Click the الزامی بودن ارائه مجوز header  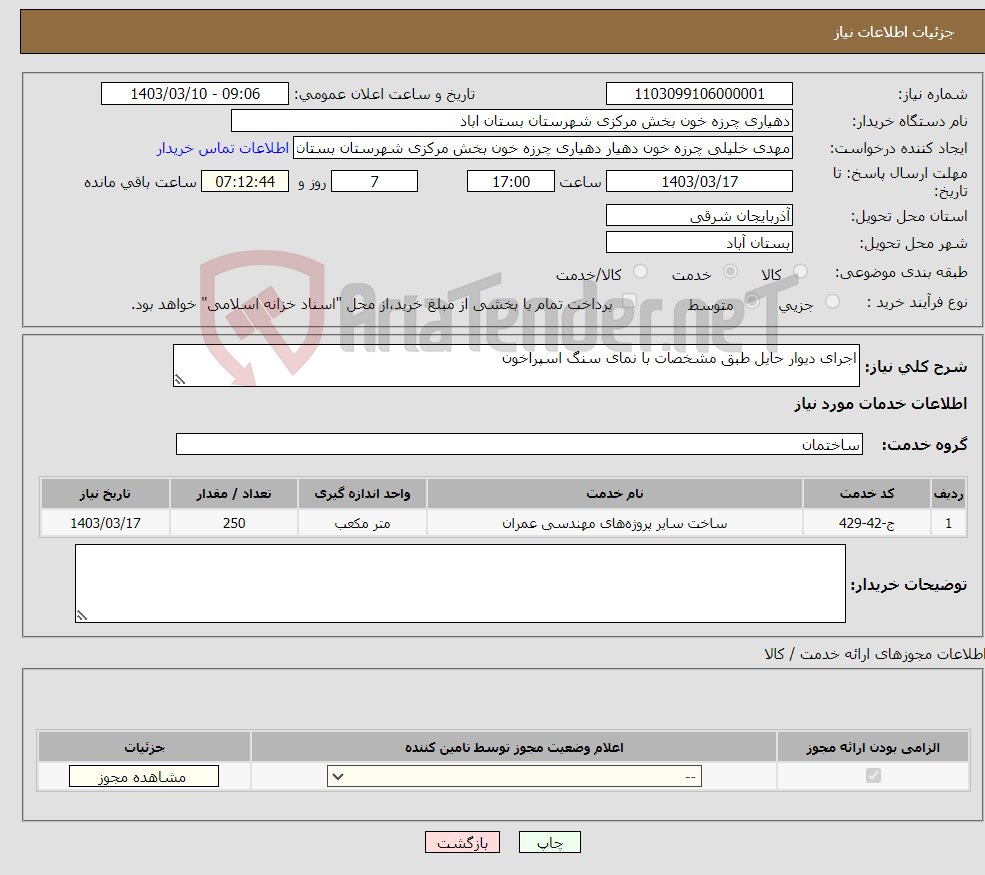873,747
